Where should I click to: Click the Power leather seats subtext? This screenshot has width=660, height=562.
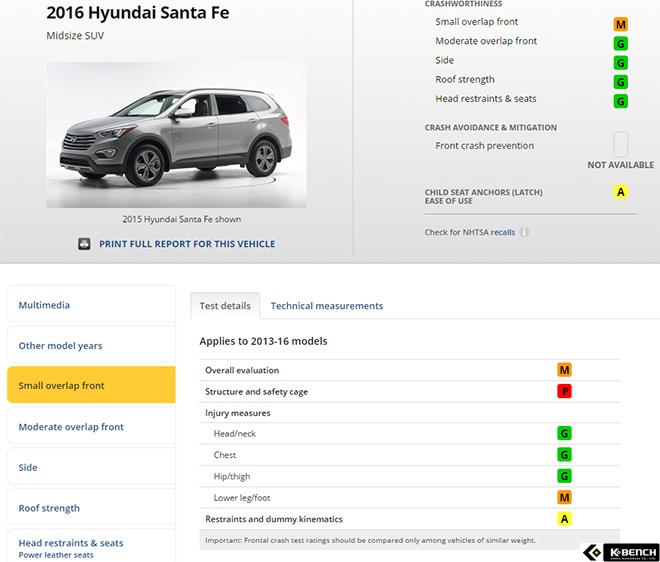56,555
